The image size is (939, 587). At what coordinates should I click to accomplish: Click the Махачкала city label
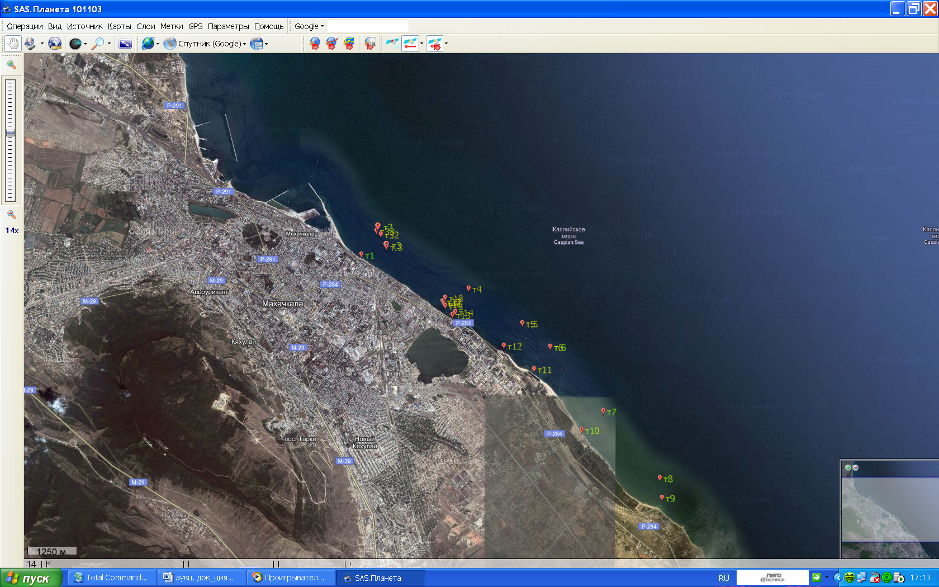pos(283,304)
